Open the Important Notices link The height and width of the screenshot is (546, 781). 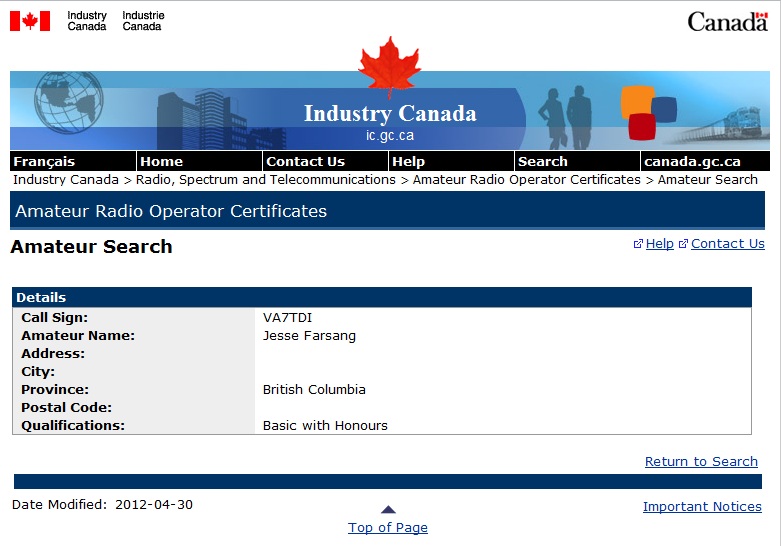702,506
